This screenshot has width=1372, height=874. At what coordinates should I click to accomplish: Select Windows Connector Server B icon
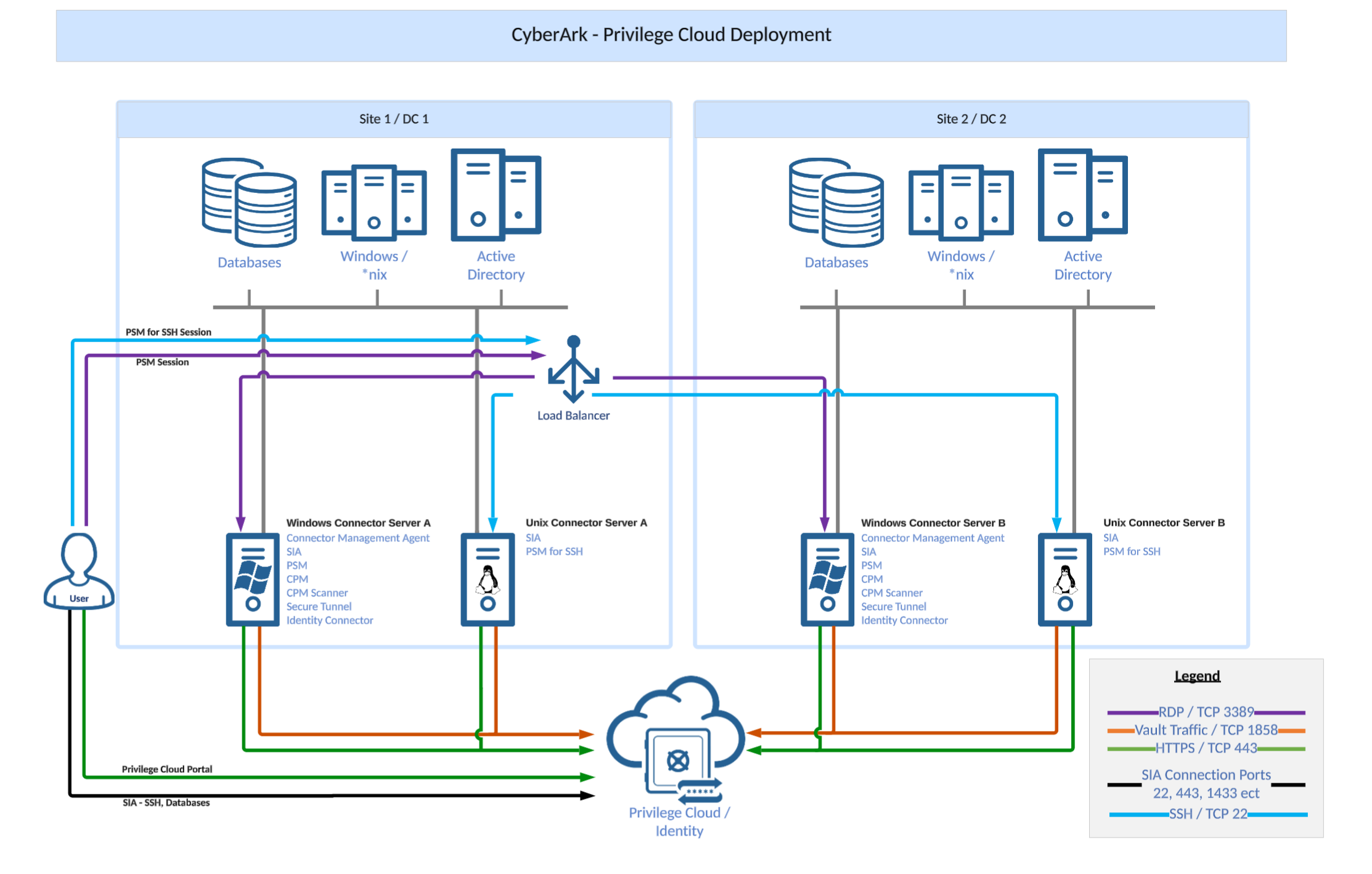coord(827,579)
